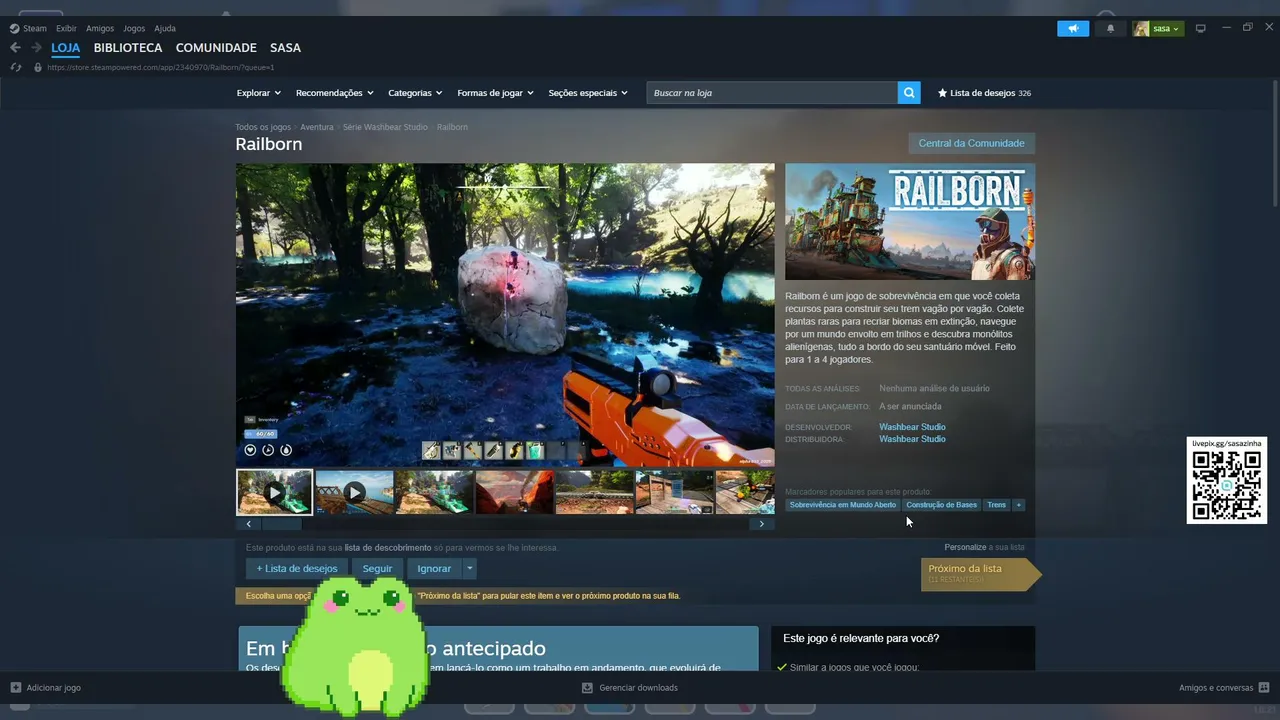Expand the Seções especiais menu
This screenshot has height=720, width=1280.
[588, 93]
